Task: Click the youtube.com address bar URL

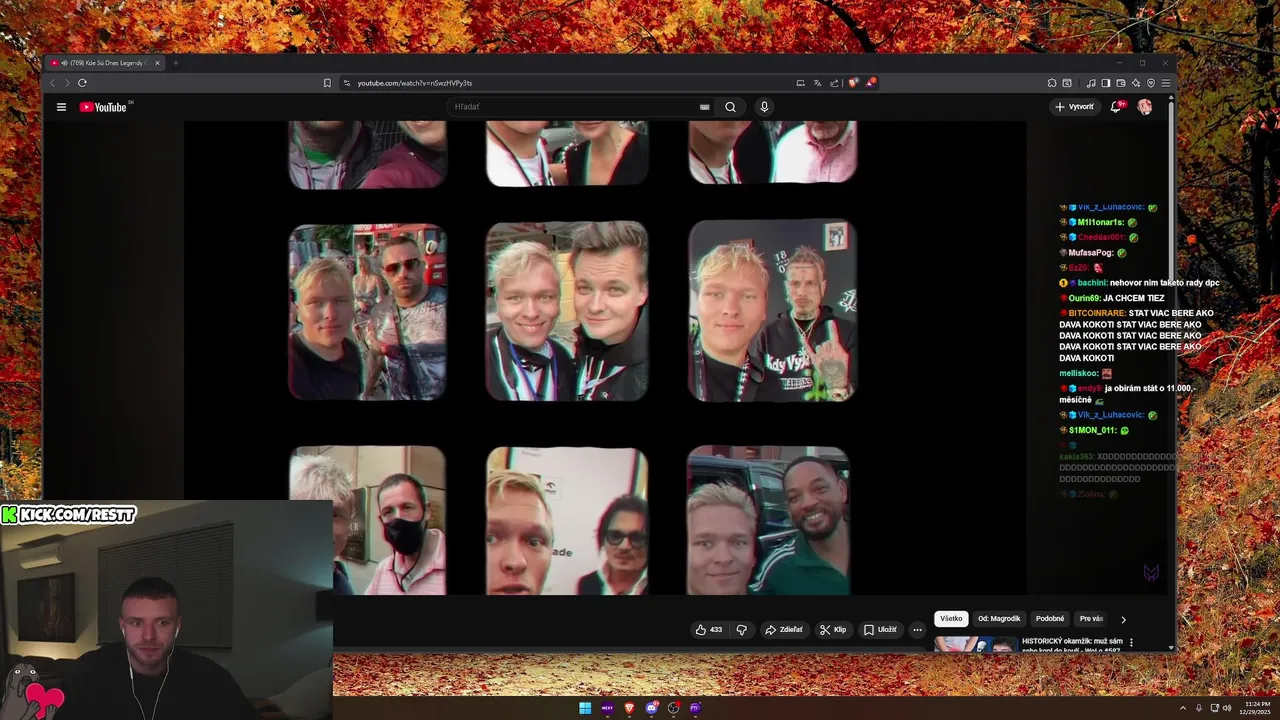Action: click(415, 83)
